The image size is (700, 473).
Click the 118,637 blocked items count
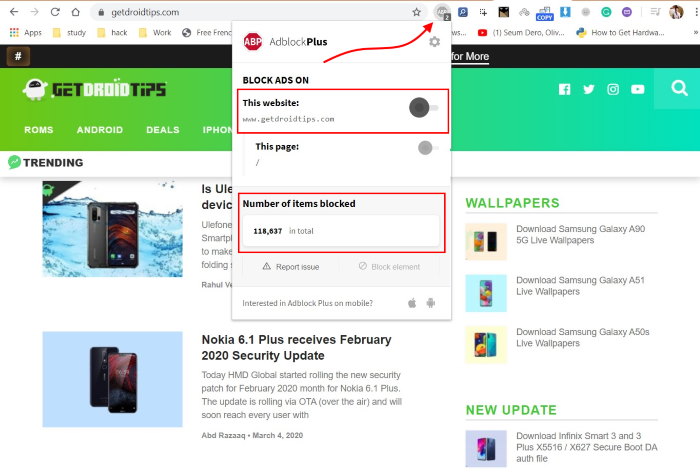coord(267,231)
